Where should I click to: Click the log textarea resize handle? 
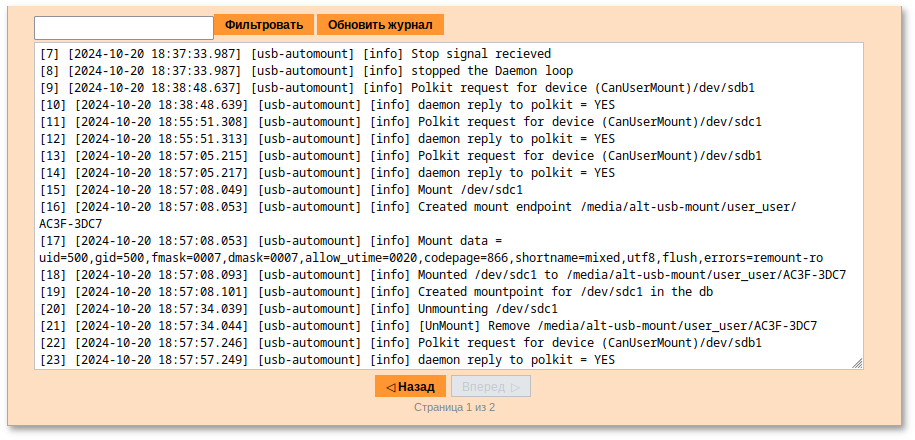point(857,363)
